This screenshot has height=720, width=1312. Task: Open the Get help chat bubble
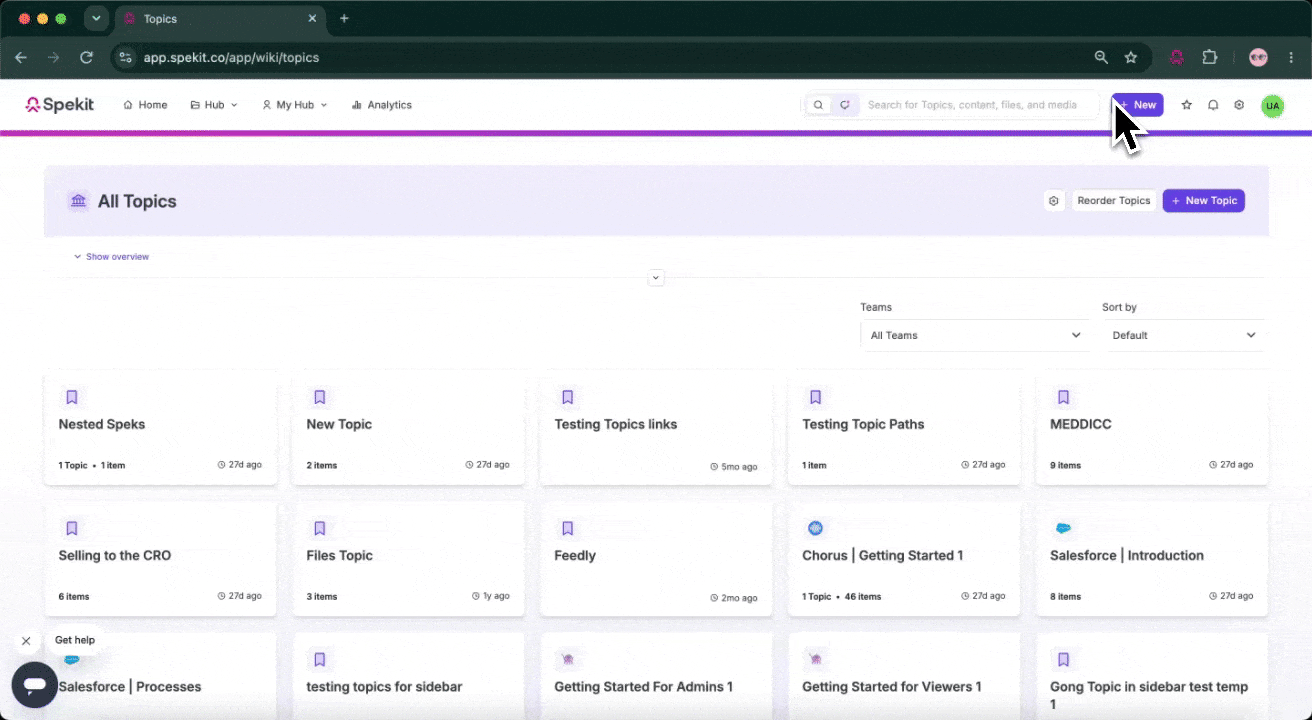pyautogui.click(x=35, y=685)
